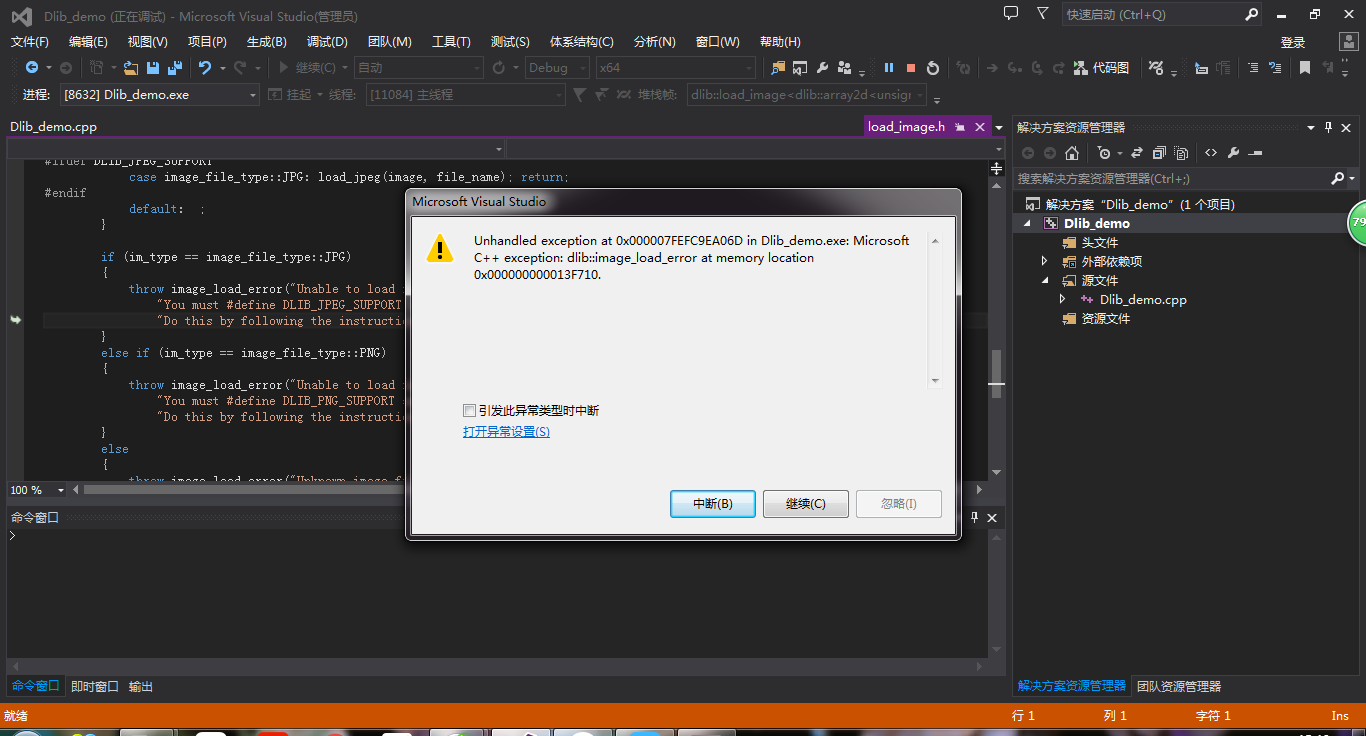The width and height of the screenshot is (1366, 736).
Task: Click the bookmark icon in toolbar
Action: tap(1305, 68)
